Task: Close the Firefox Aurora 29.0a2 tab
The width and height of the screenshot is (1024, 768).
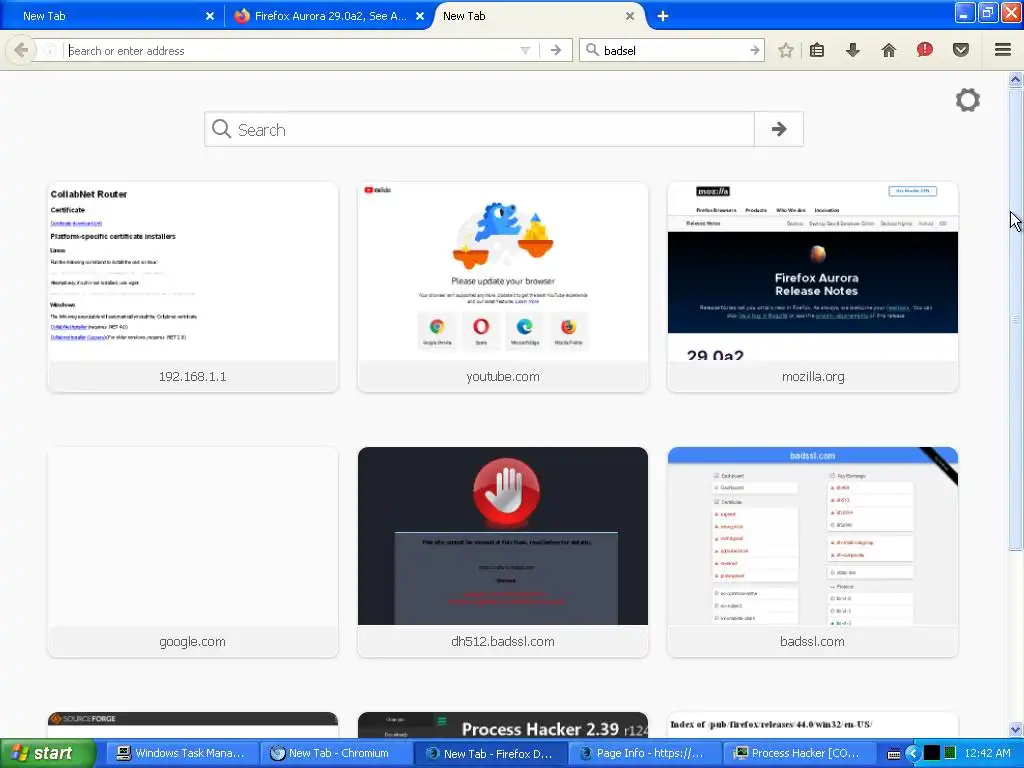Action: click(x=420, y=16)
